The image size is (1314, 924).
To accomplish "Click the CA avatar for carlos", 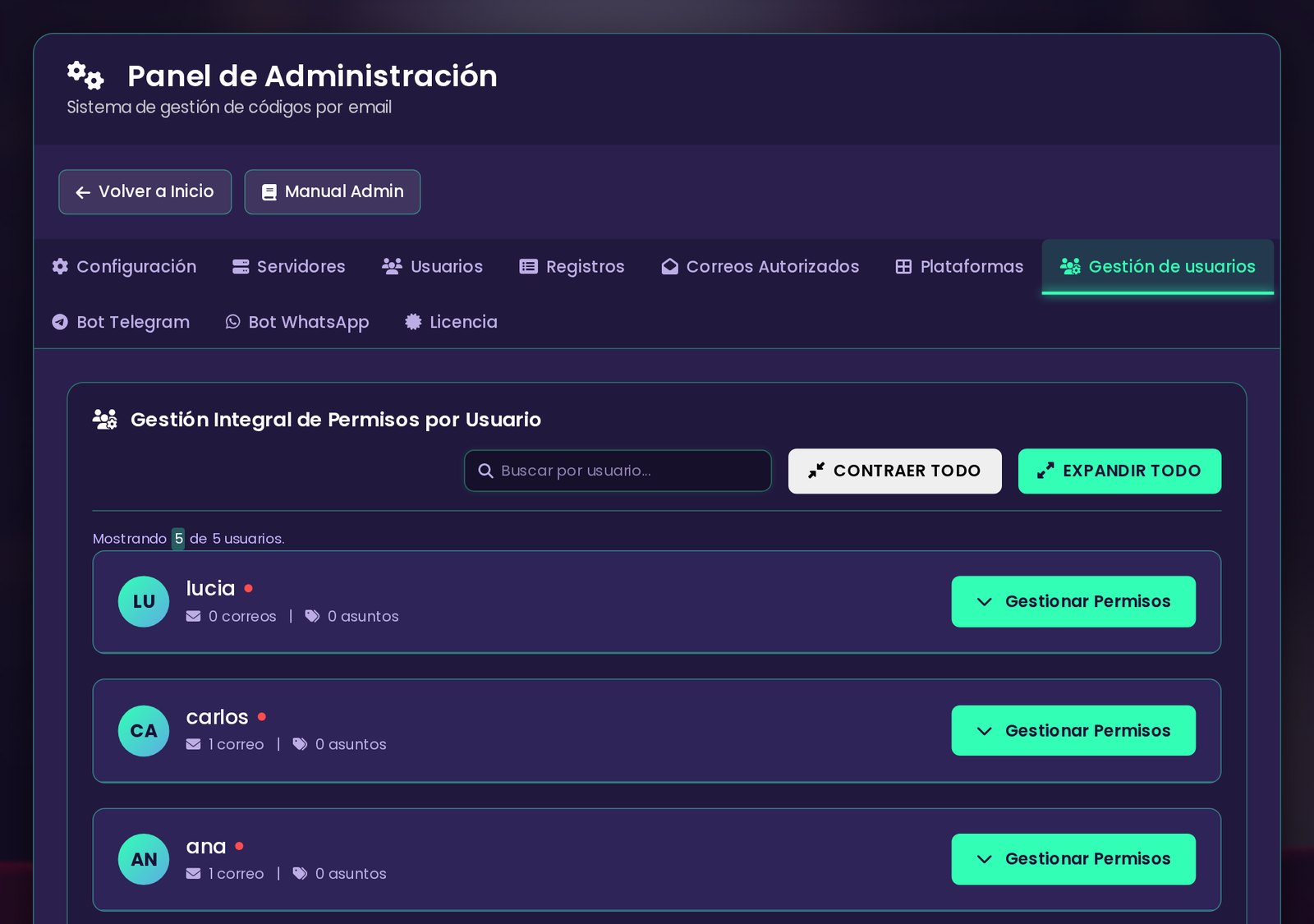I will (144, 731).
